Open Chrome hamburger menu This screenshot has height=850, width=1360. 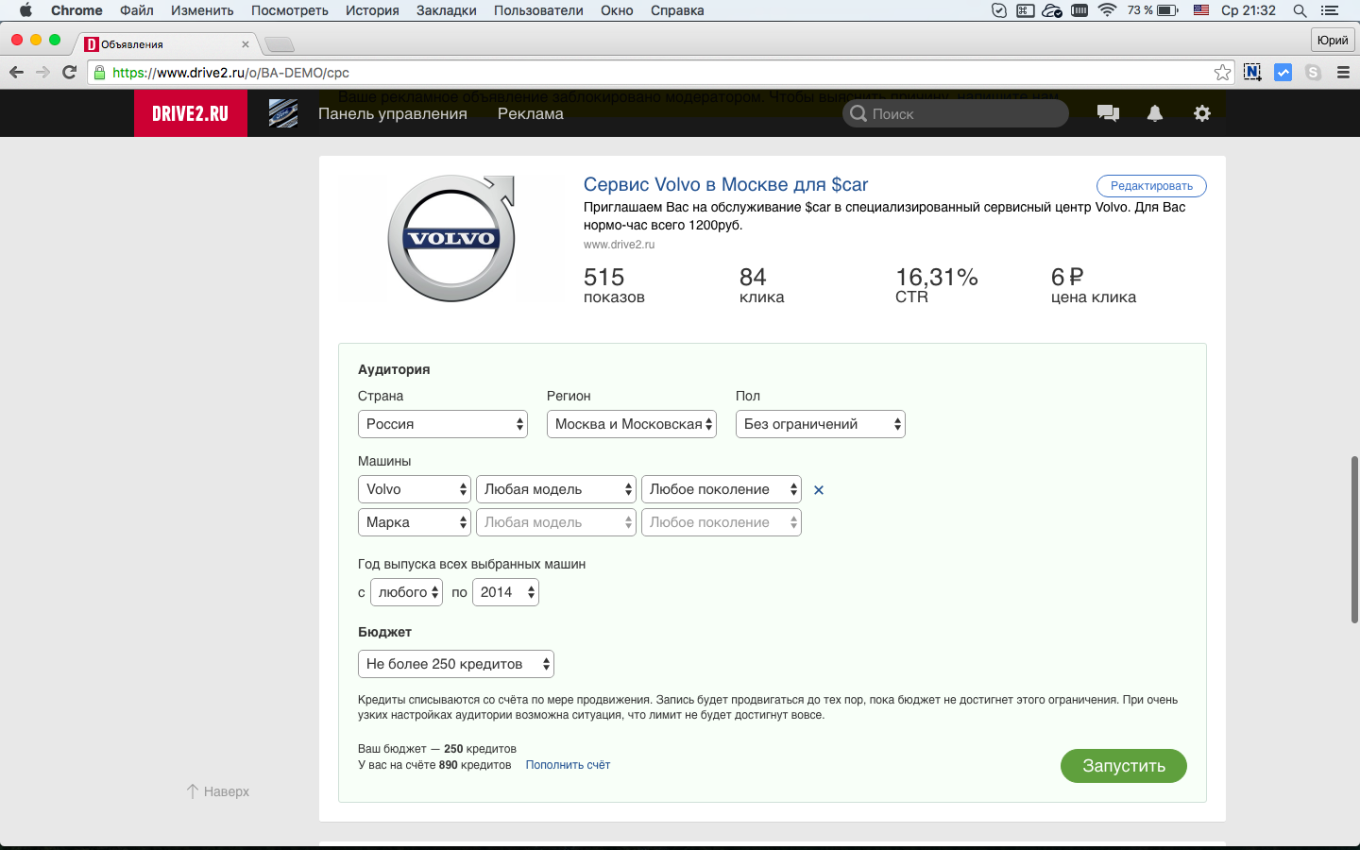[x=1341, y=72]
